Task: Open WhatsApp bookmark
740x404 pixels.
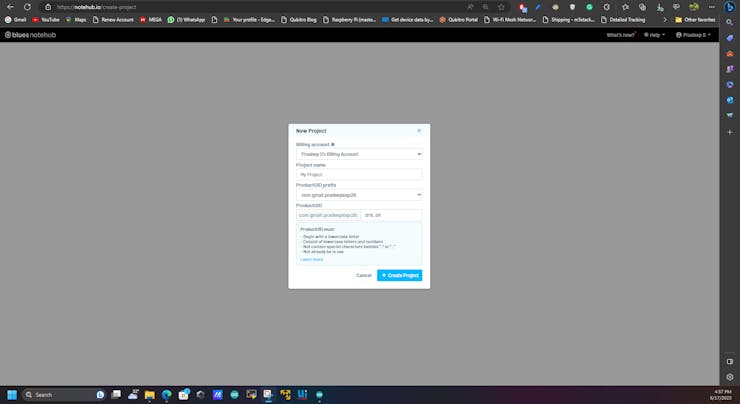Action: click(186, 20)
